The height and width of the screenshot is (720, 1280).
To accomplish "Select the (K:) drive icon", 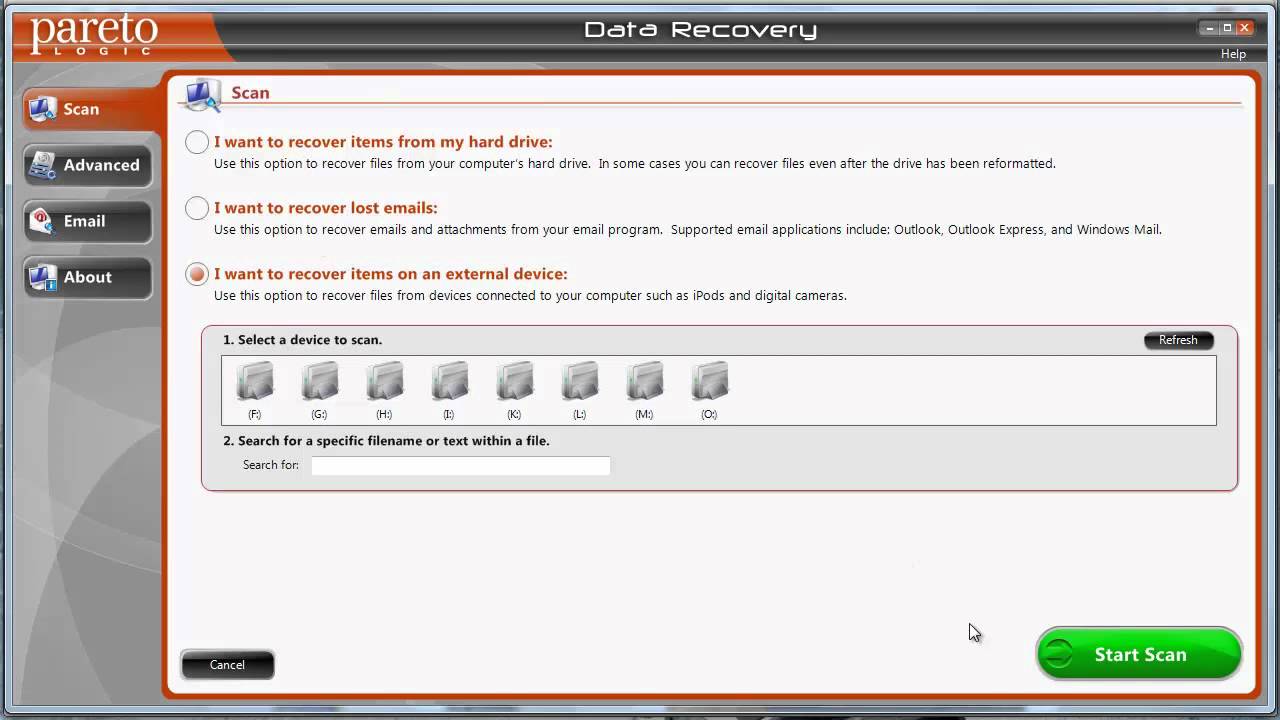I will click(x=514, y=390).
